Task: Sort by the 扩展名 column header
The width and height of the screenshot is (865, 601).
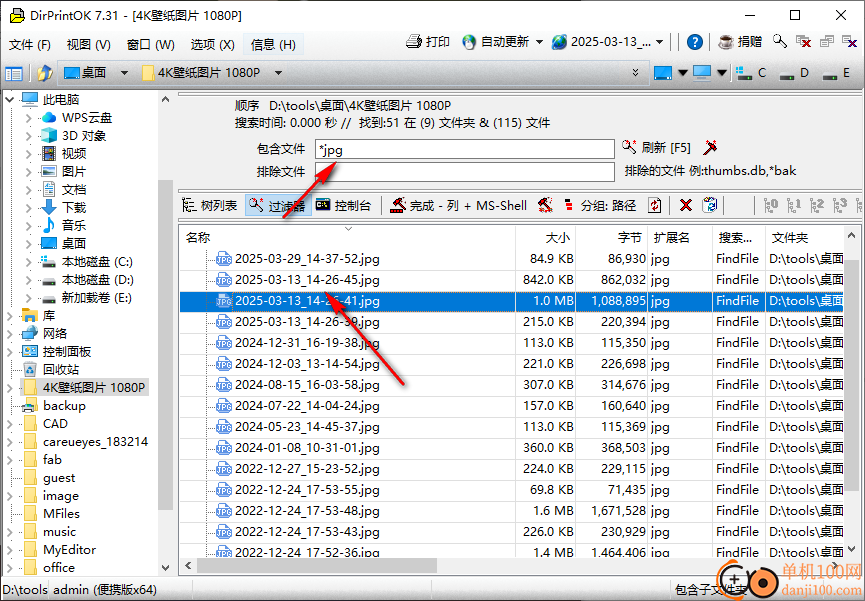Action: point(680,237)
